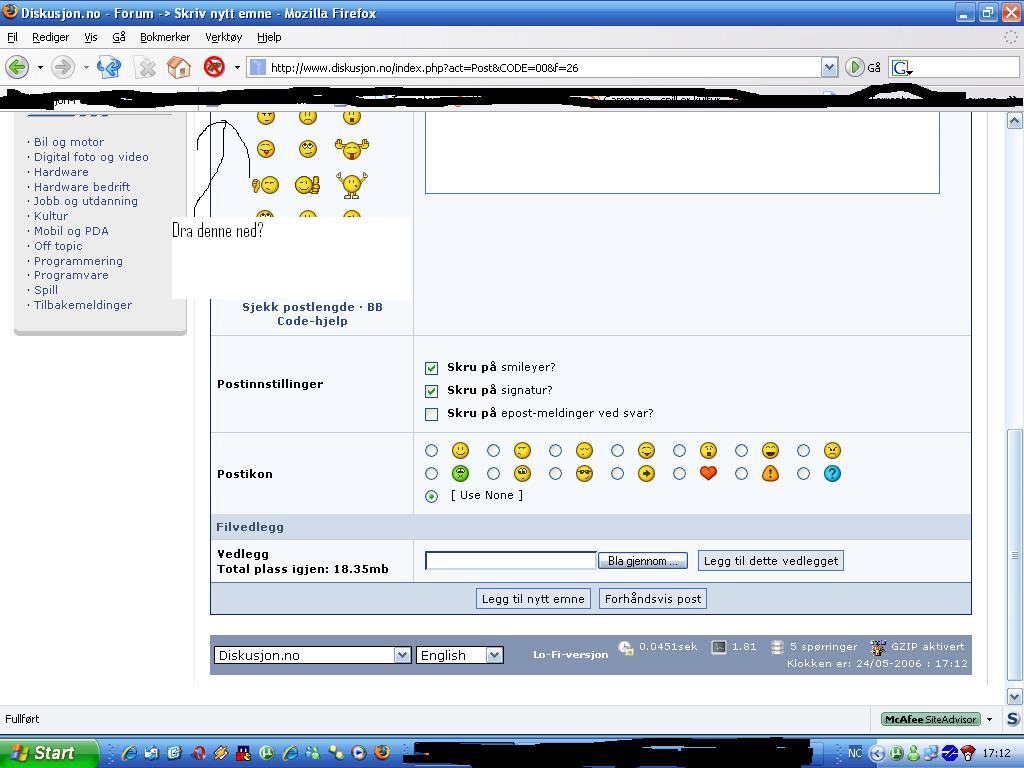The image size is (1024, 768).
Task: Open the Diskusjon.no skin dropdown
Action: [x=312, y=655]
